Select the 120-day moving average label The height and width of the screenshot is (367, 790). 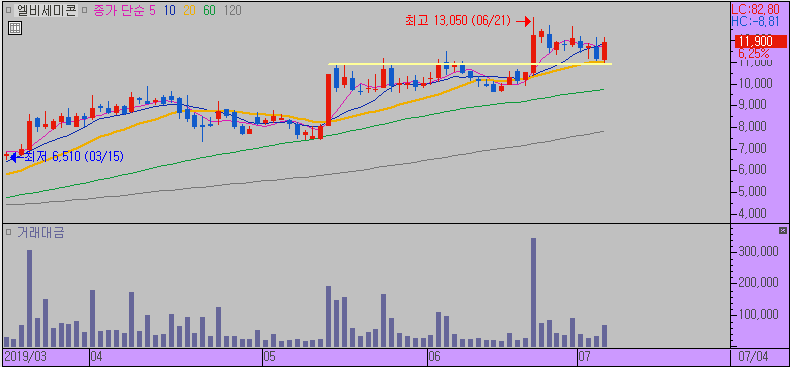coord(232,10)
